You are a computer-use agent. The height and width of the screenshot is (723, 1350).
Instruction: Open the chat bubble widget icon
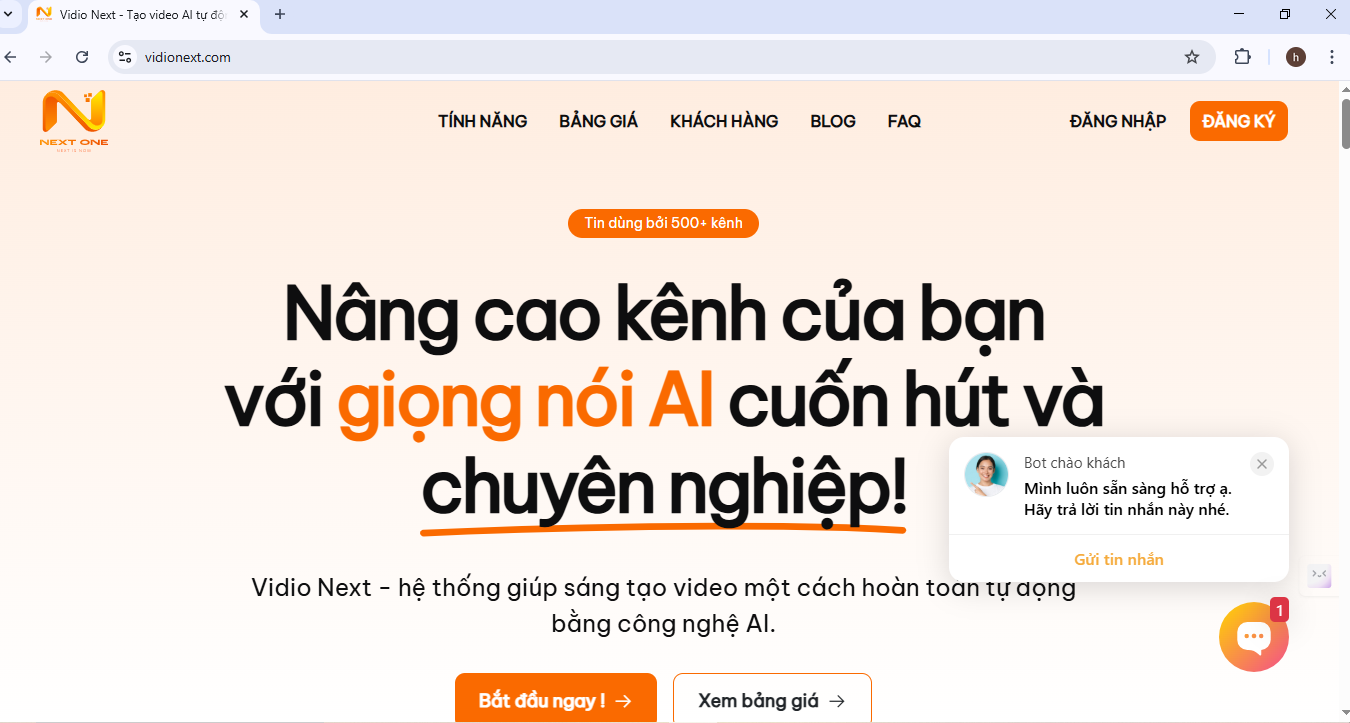1253,637
